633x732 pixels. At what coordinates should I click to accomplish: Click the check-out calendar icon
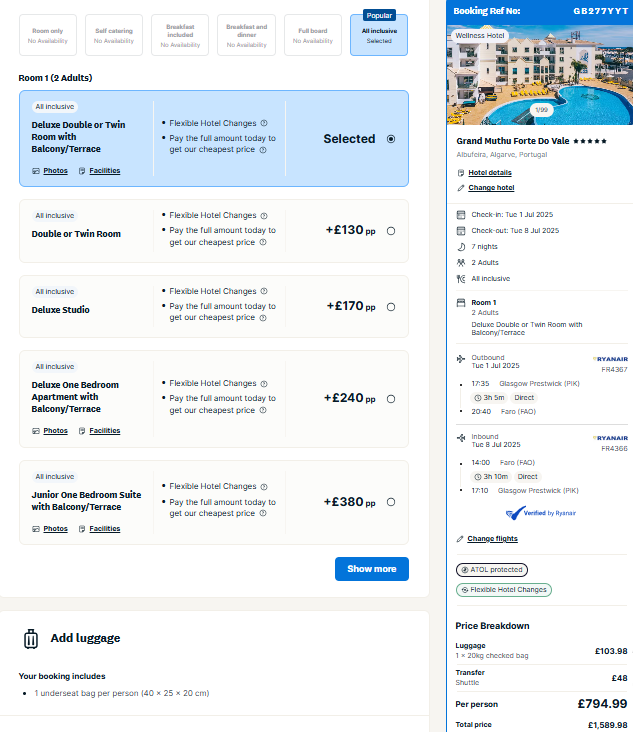[x=461, y=231]
